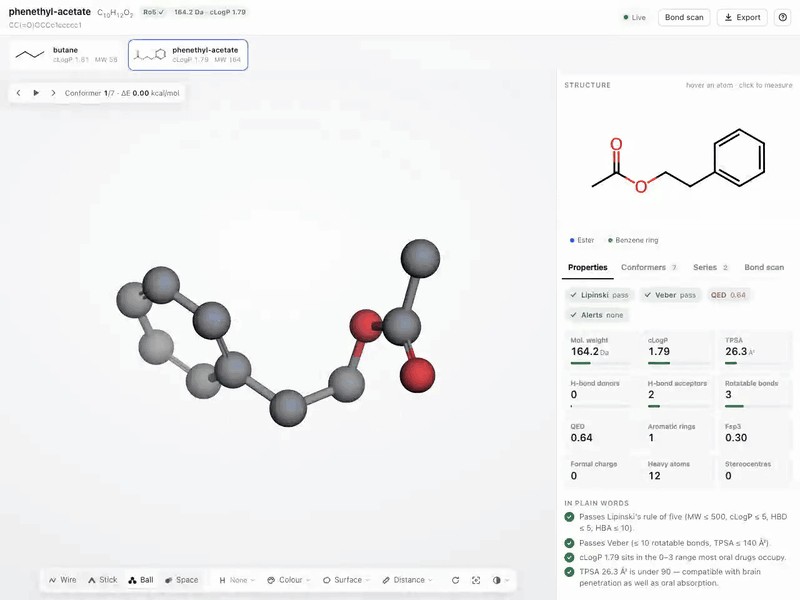Play conformer animation
Viewport: 800px width, 600px height.
tap(36, 93)
